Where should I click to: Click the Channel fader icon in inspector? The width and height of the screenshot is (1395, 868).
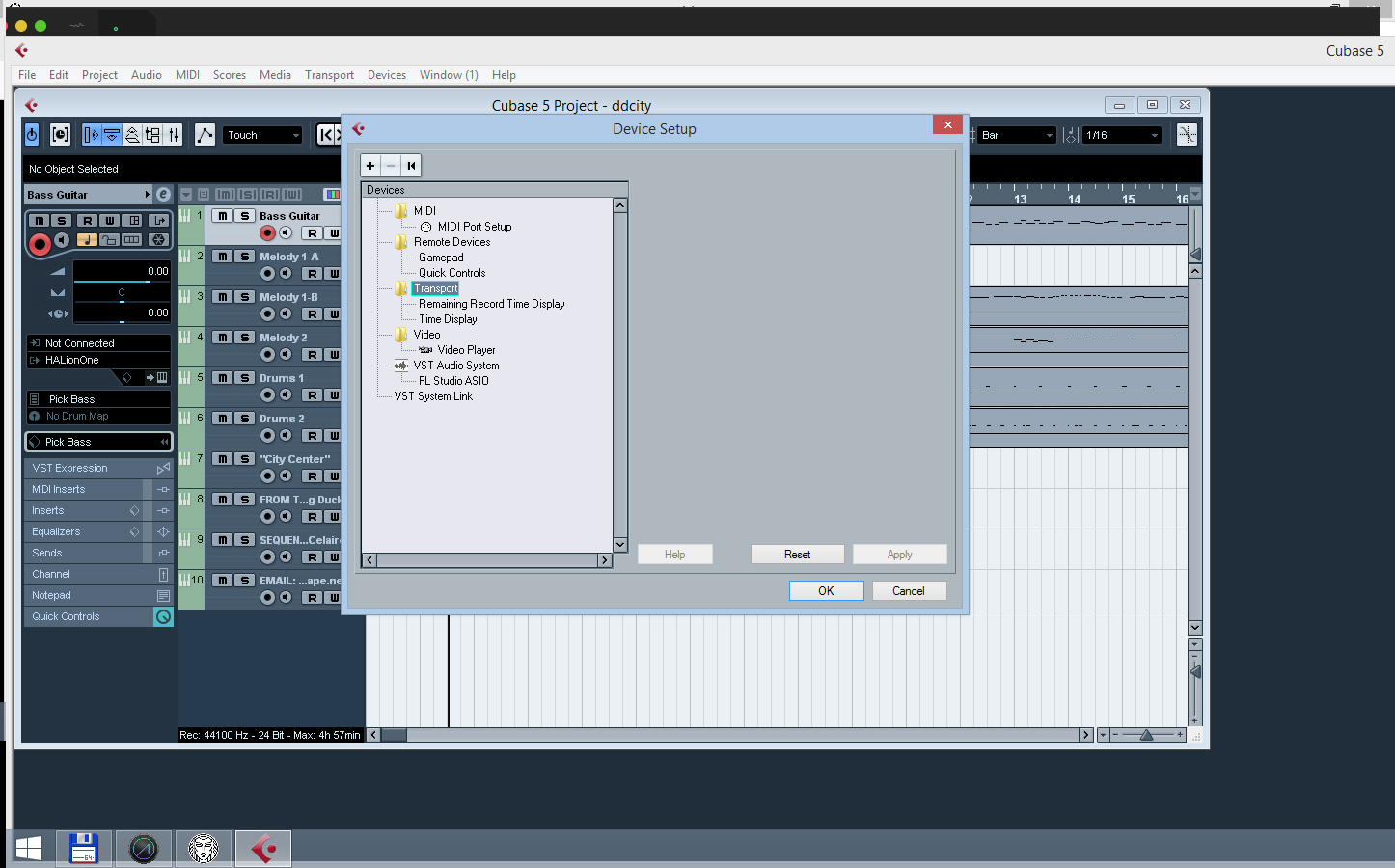(163, 575)
